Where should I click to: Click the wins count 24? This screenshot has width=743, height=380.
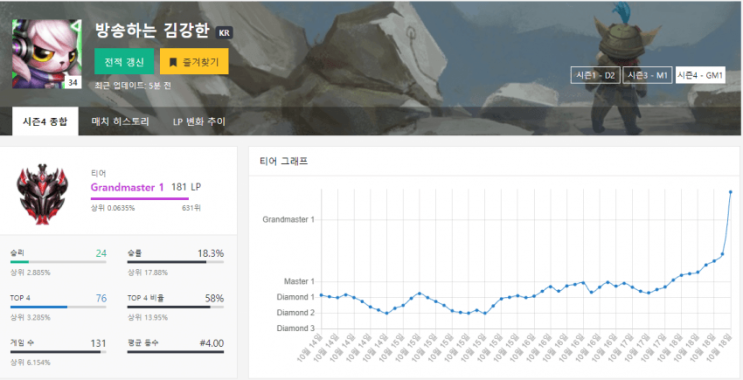pyautogui.click(x=101, y=253)
